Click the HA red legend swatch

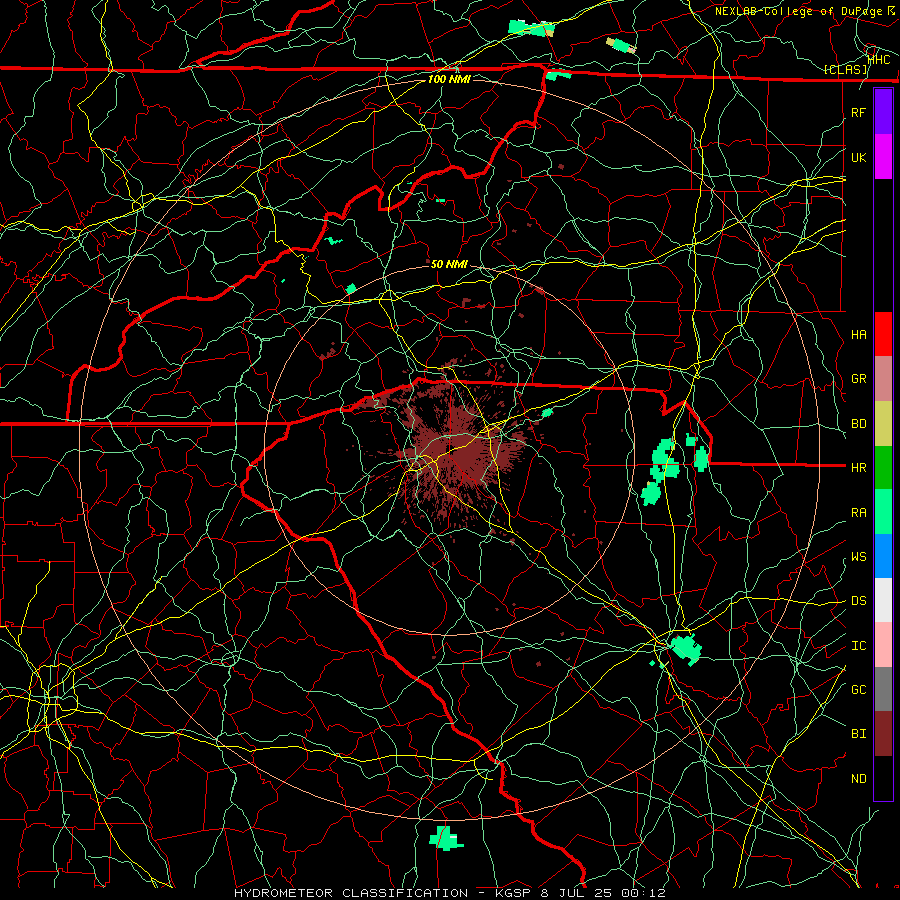[x=883, y=334]
